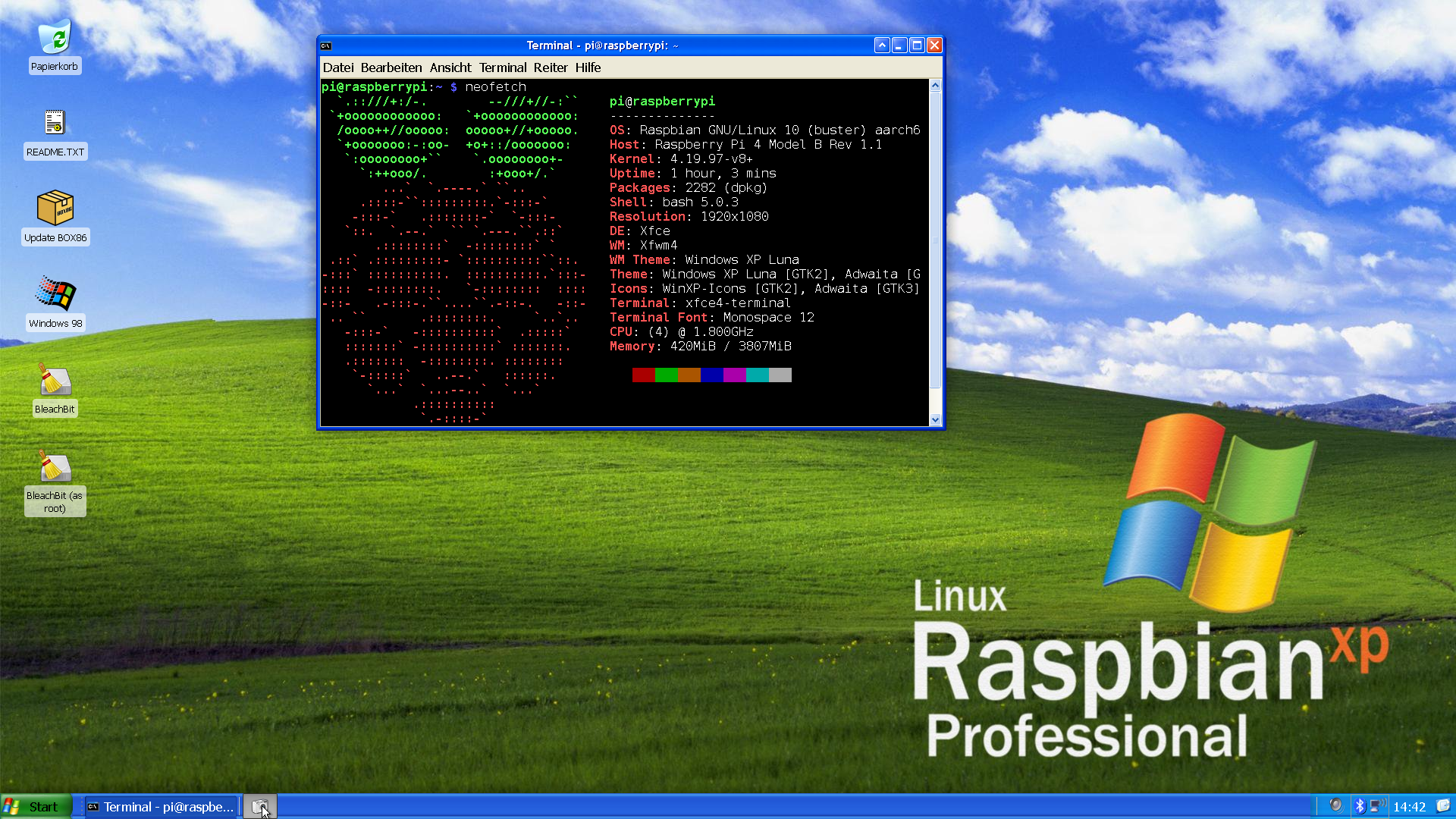Click the 'pi@raspberrypi' heading in neofetch output
Screen dimensions: 1456x819
662,102
